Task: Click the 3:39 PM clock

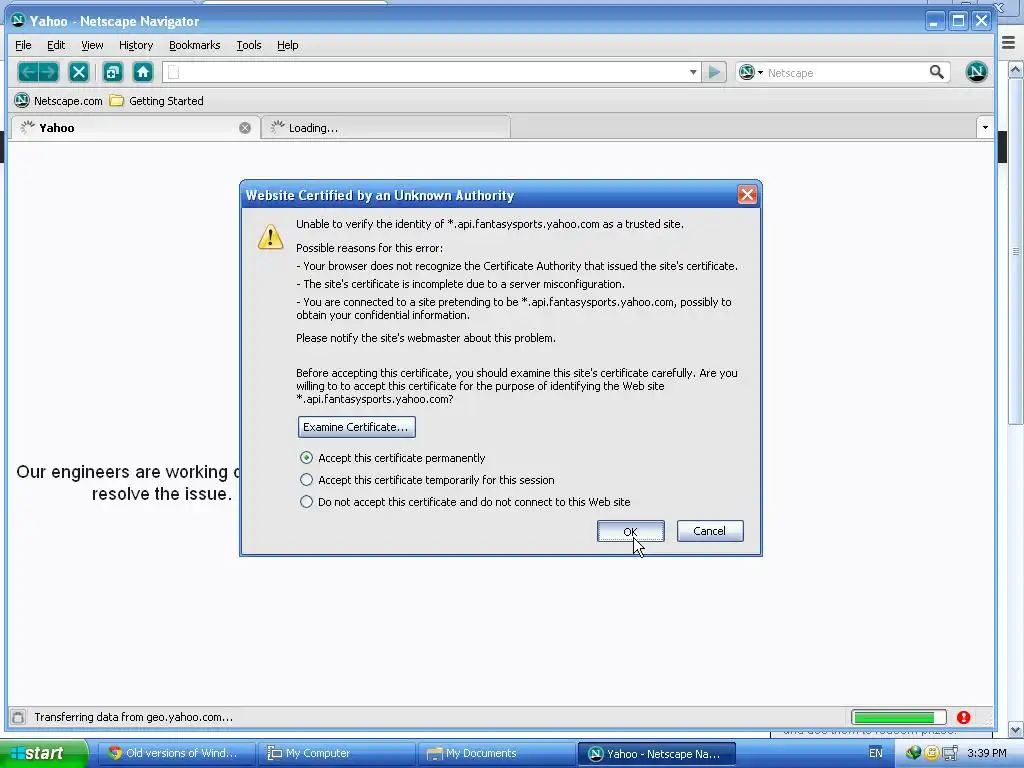Action: coord(987,753)
